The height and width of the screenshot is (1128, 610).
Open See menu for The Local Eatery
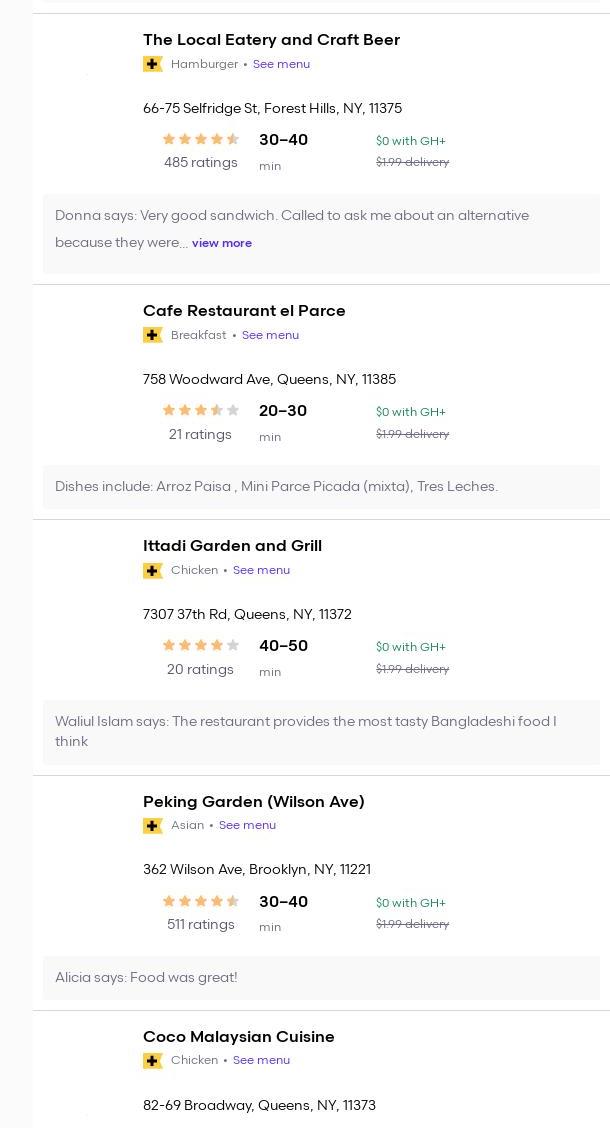281,64
